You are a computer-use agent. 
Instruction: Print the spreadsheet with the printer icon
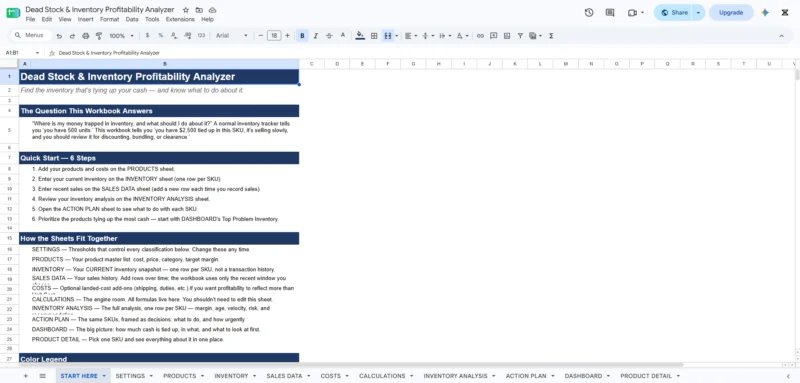86,36
